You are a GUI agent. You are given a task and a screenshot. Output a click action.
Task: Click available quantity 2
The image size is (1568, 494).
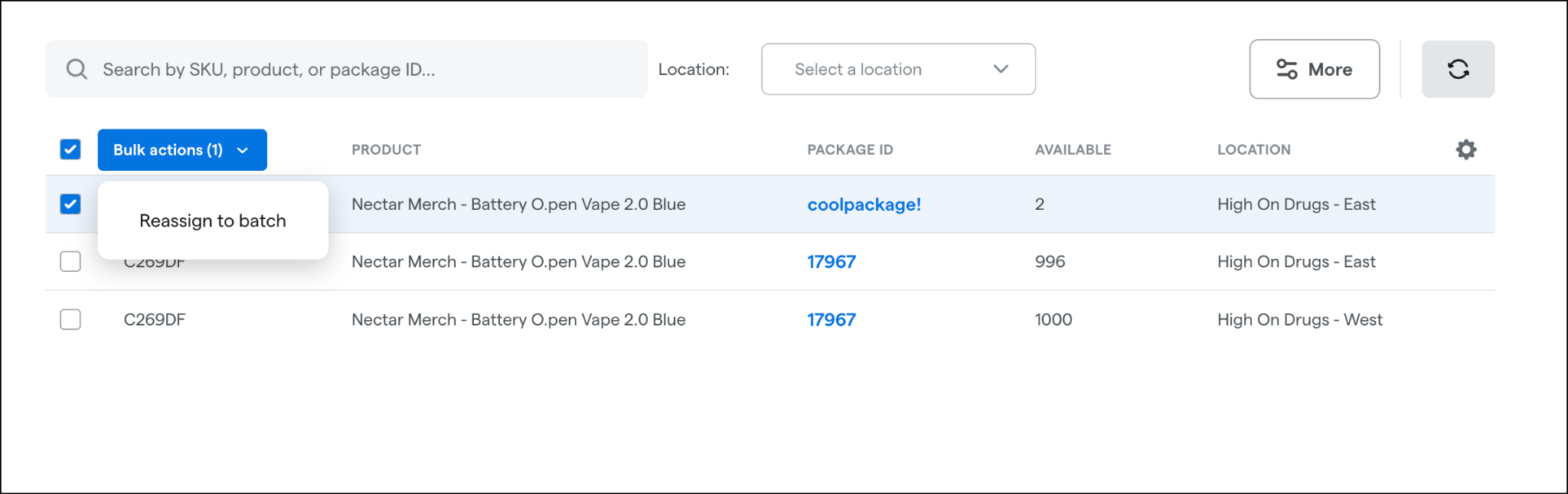1040,204
